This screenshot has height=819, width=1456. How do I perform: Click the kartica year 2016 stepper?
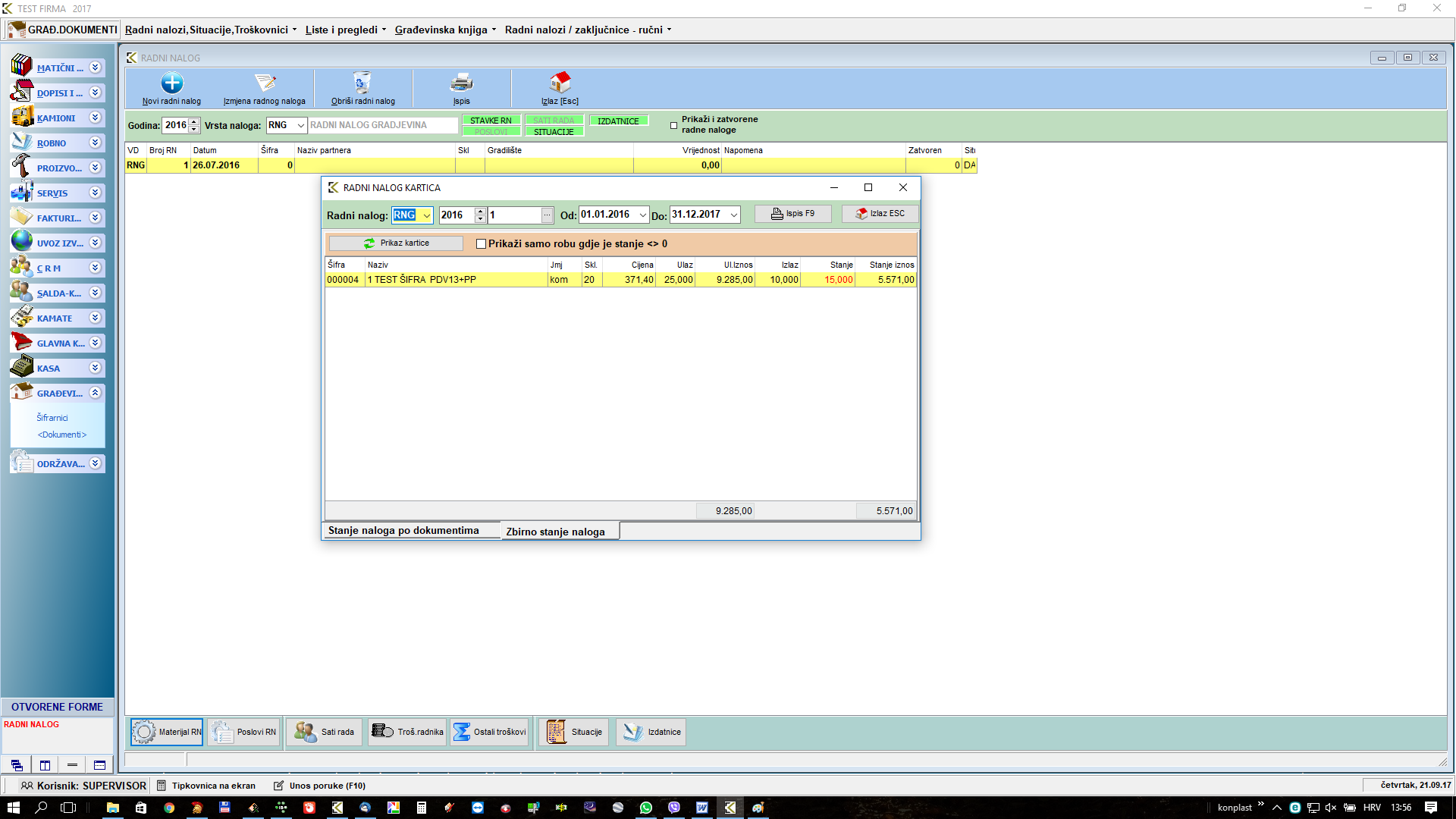[x=480, y=215]
